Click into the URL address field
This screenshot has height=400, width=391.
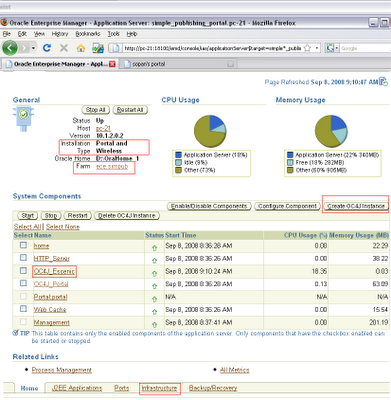point(212,48)
